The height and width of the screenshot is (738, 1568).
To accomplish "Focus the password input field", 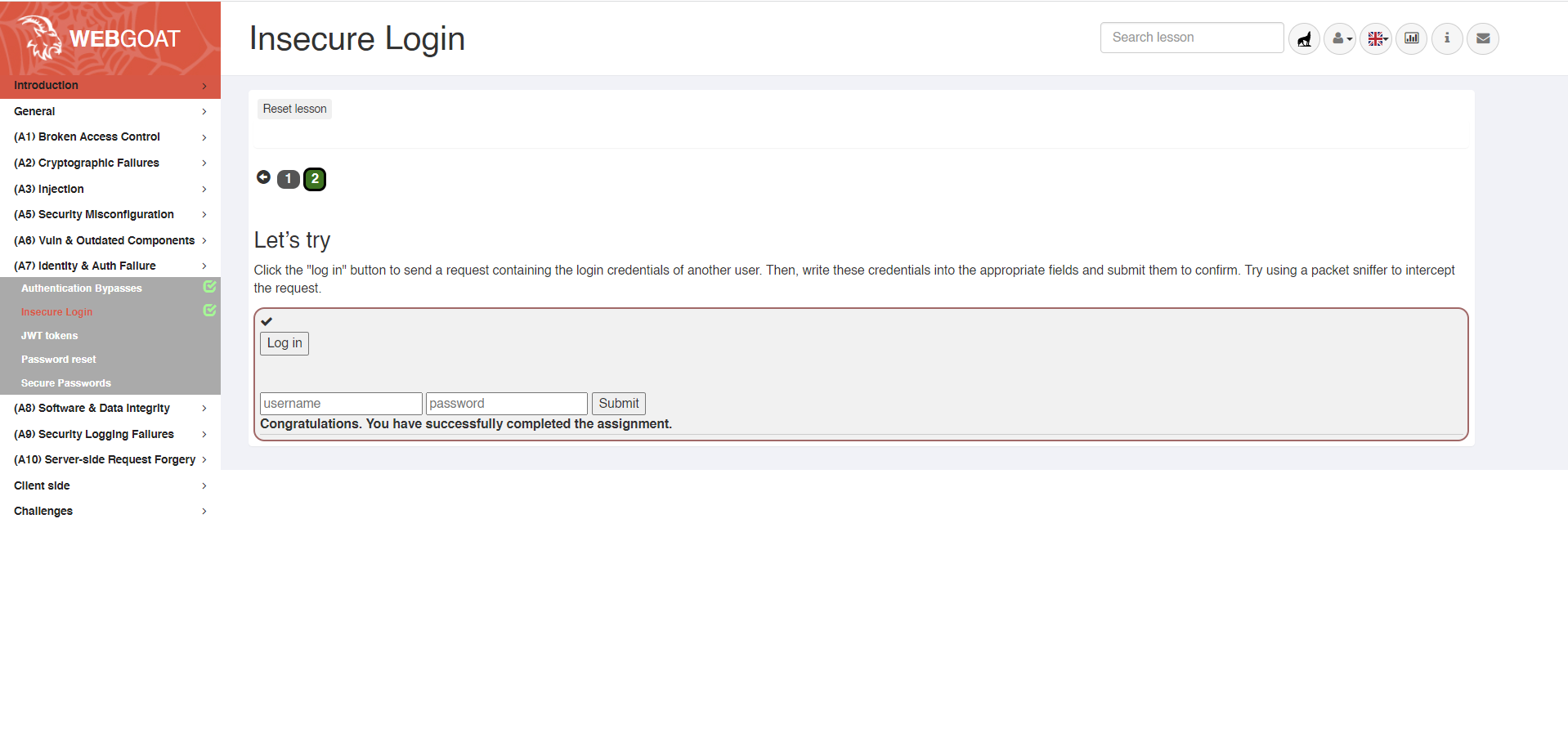I will tap(507, 404).
